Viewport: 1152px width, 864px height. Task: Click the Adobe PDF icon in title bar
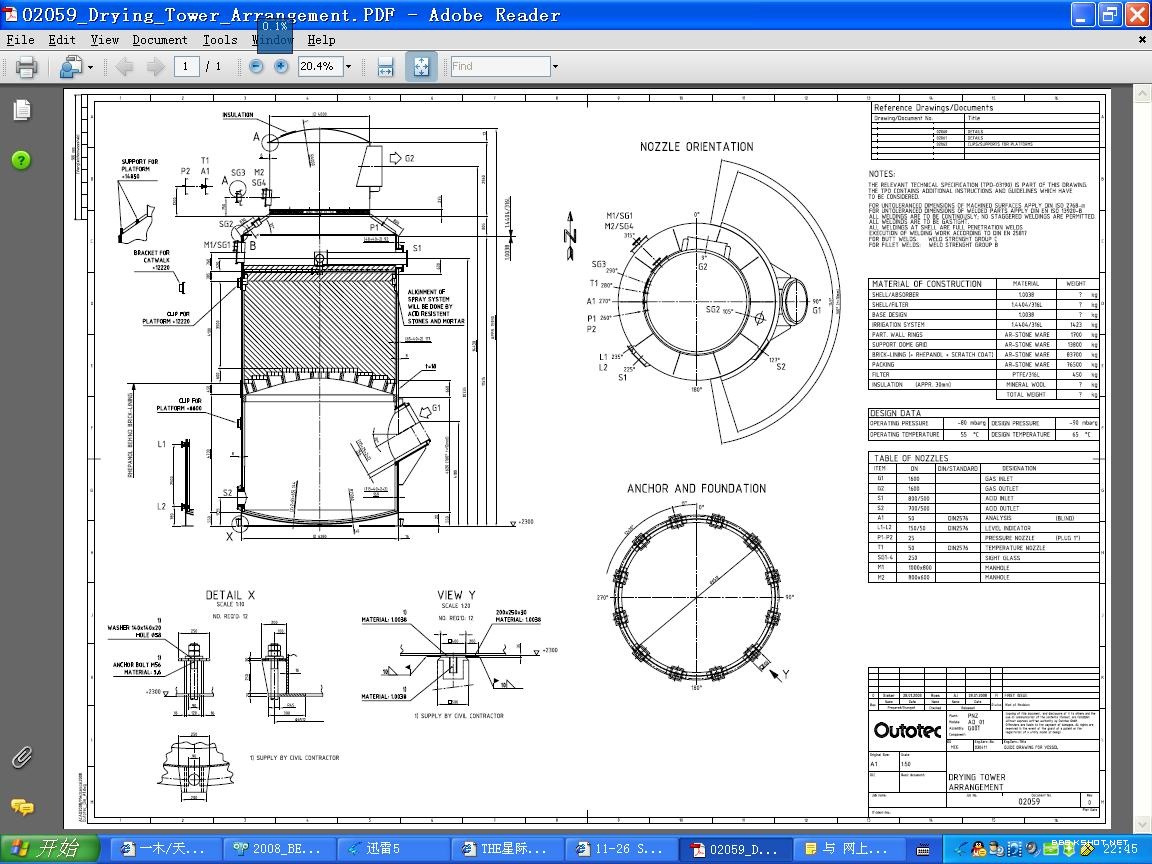point(10,14)
